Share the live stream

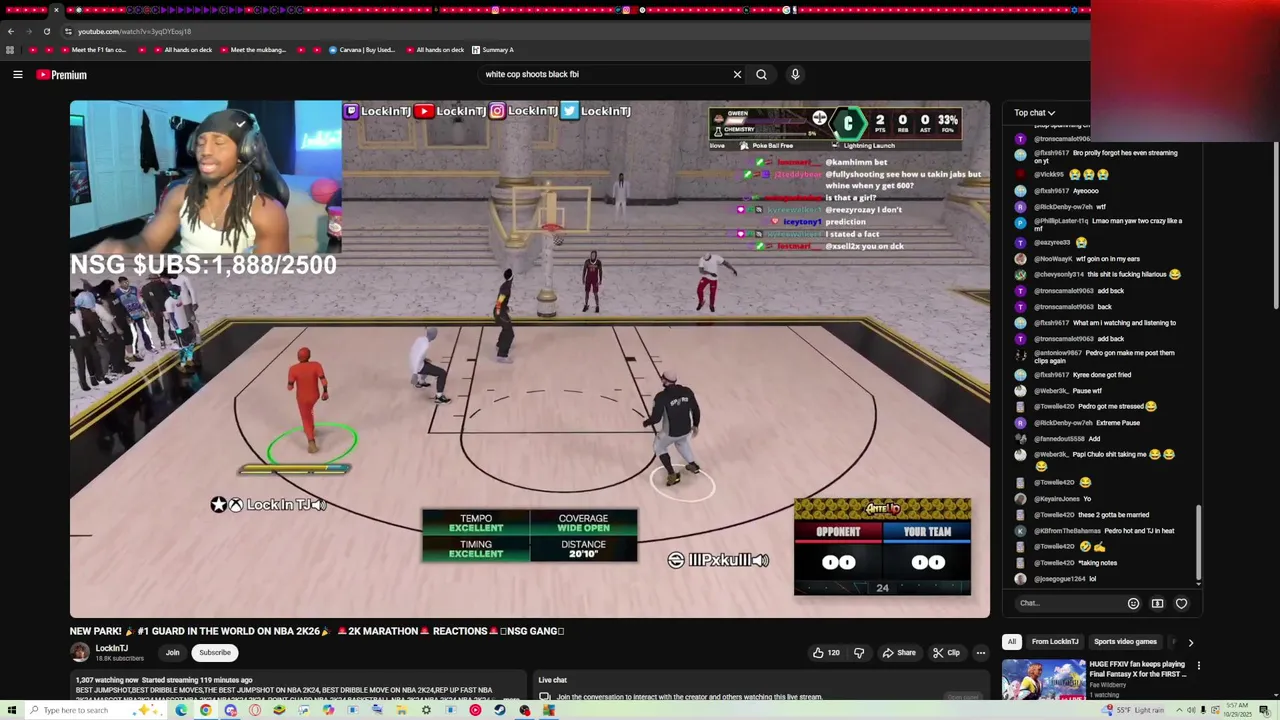[x=898, y=653]
